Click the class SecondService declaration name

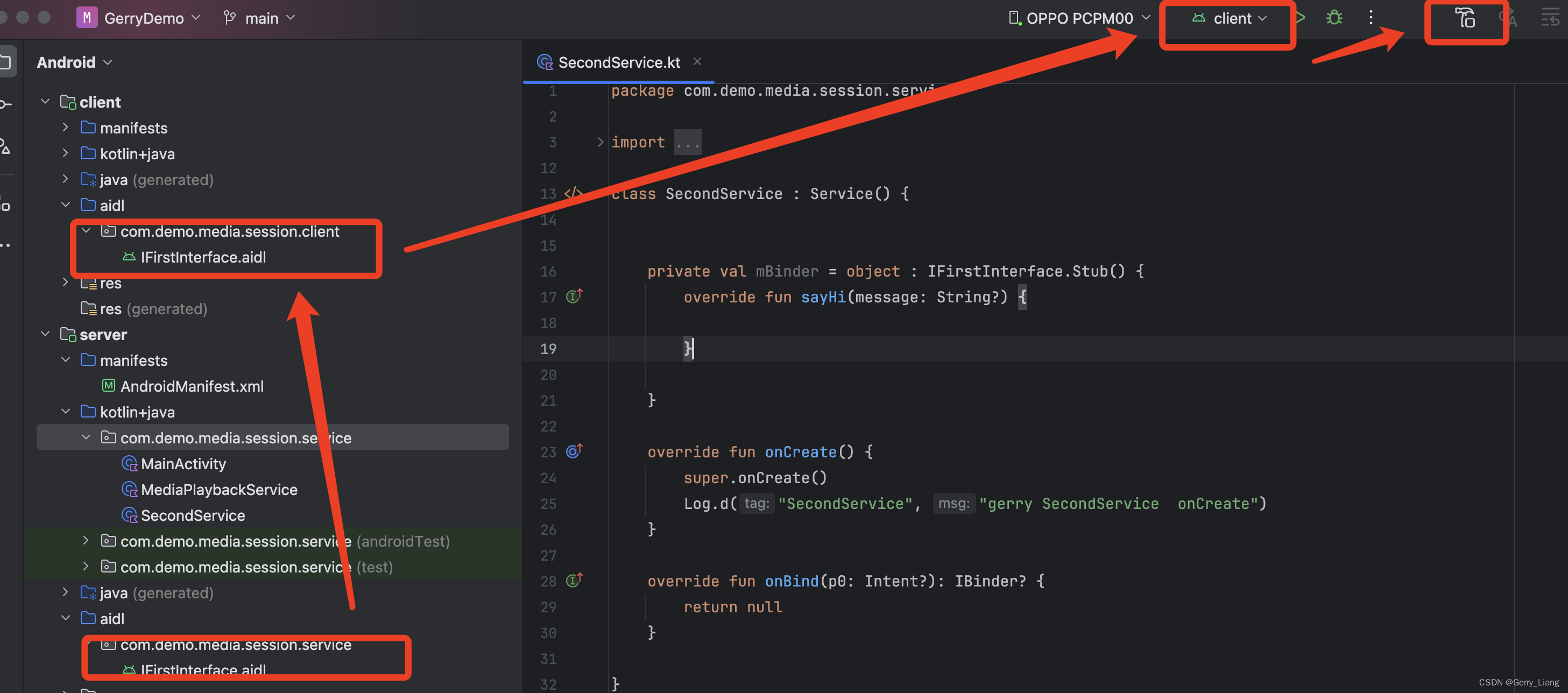click(x=724, y=194)
